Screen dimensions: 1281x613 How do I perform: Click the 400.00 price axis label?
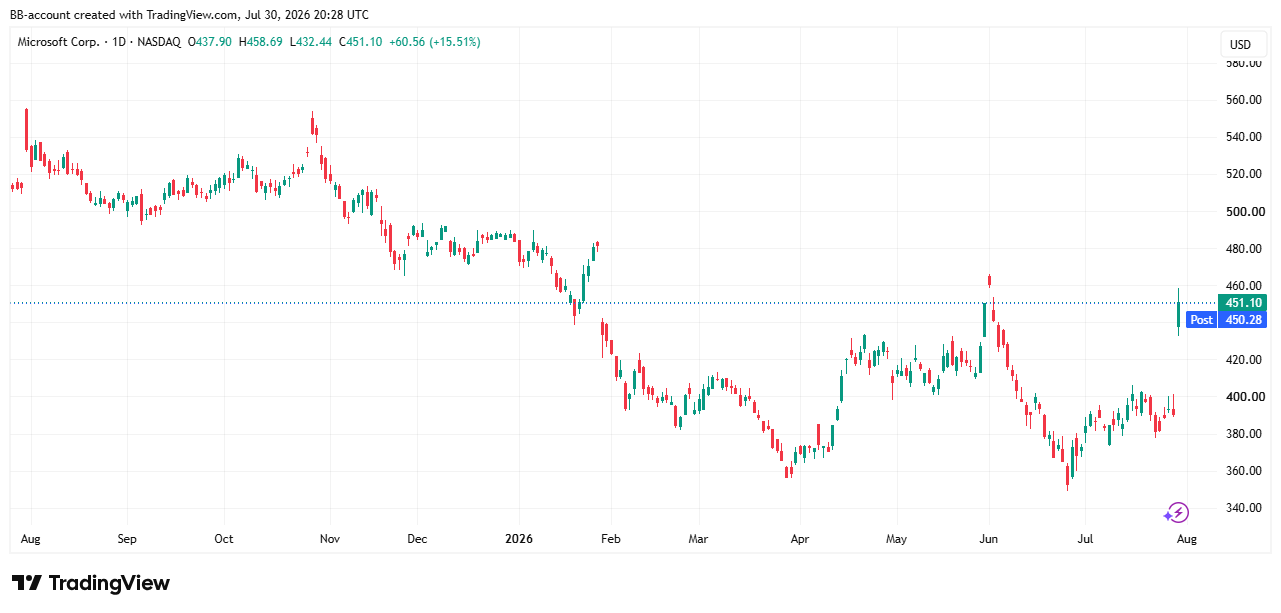[1243, 397]
